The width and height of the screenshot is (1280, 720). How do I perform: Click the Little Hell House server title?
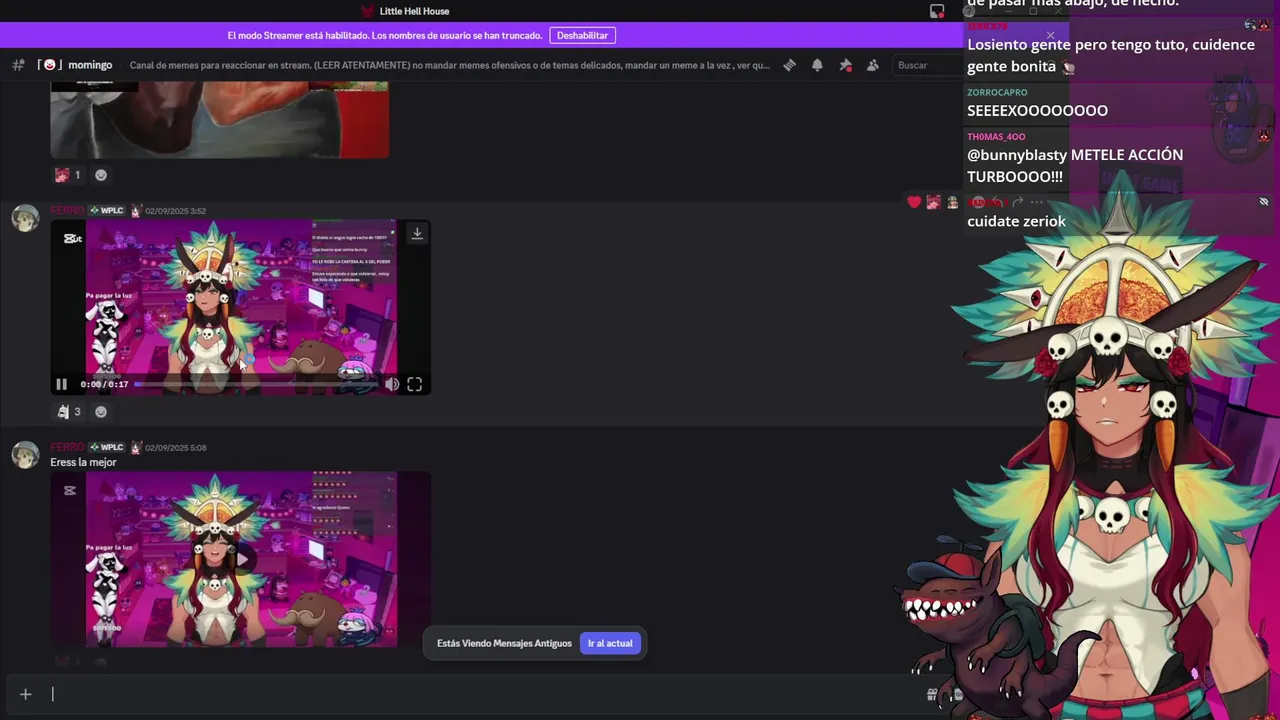414,11
